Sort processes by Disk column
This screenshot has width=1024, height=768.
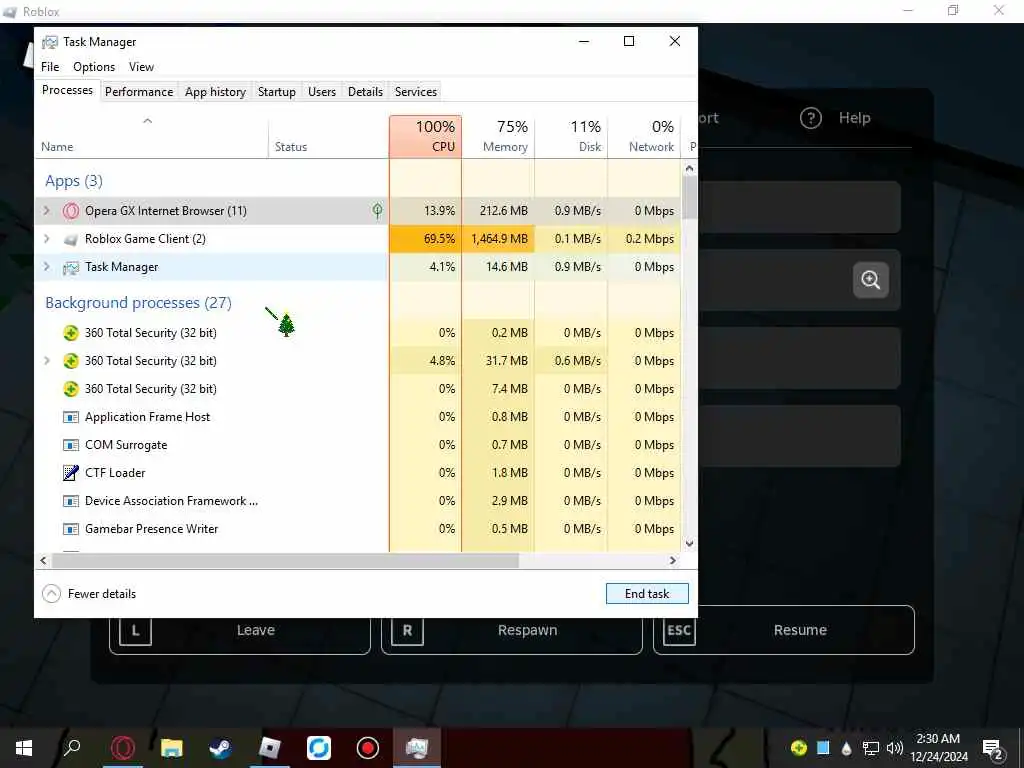pyautogui.click(x=571, y=136)
